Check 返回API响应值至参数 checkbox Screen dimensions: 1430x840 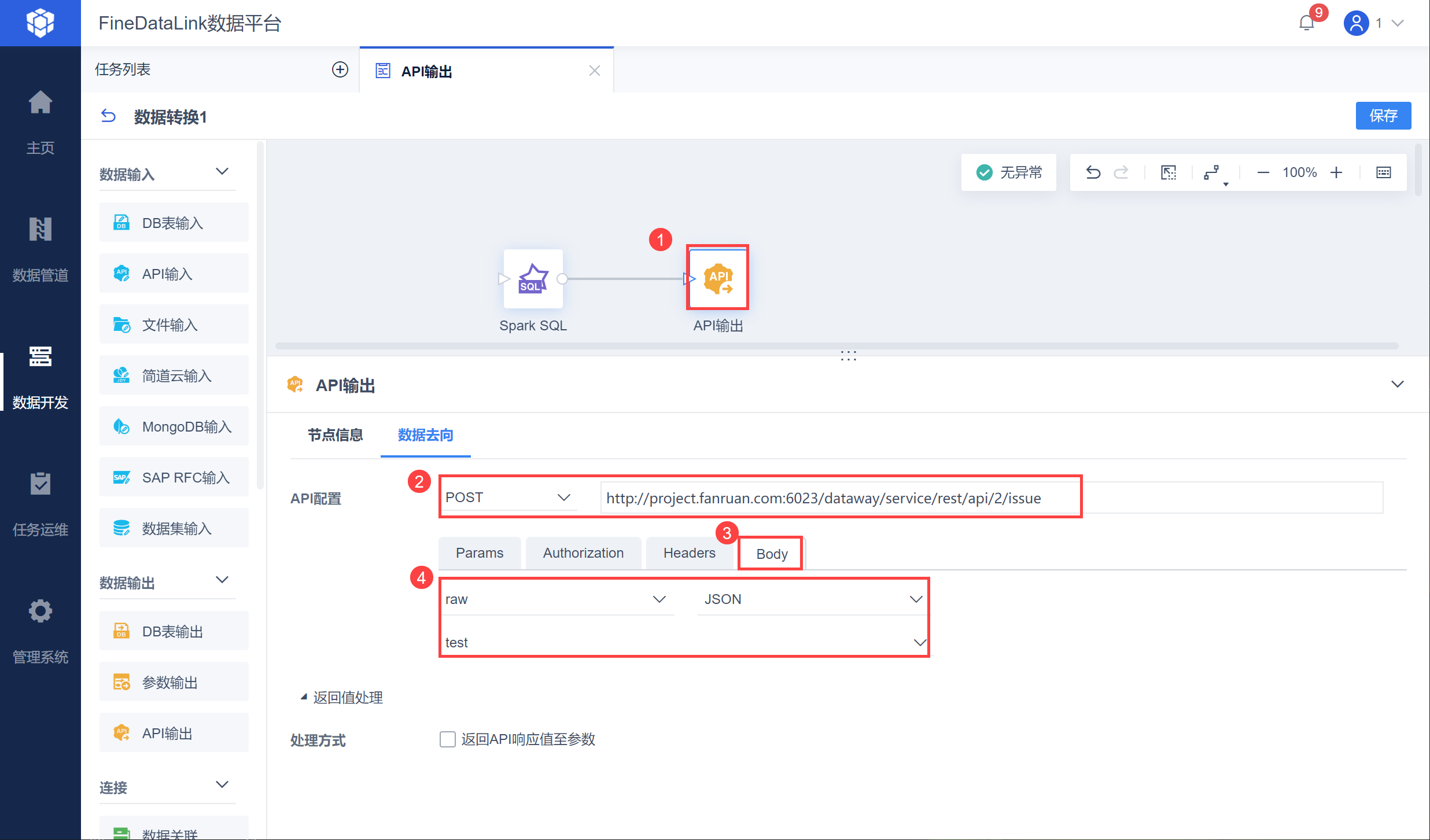coord(447,739)
